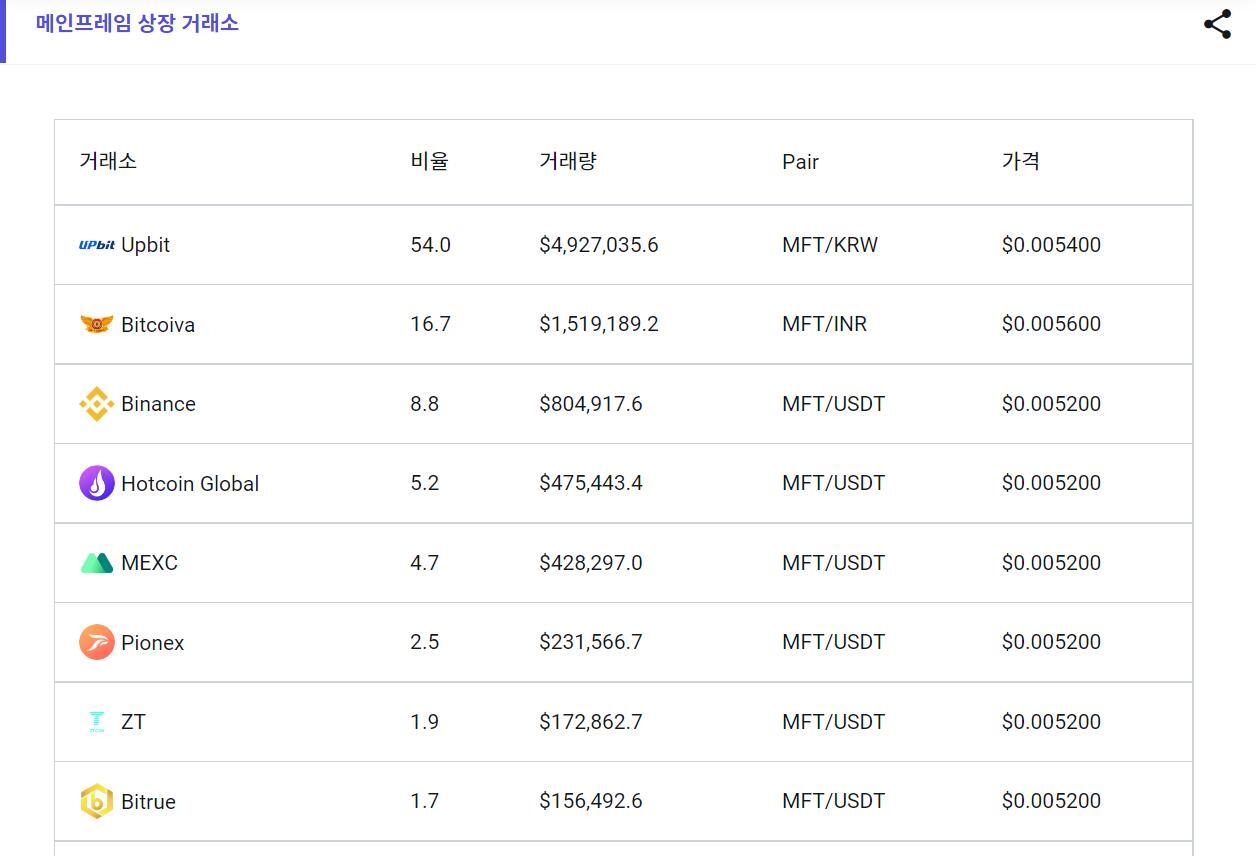Click the Pionex orange logo

pyautogui.click(x=97, y=642)
